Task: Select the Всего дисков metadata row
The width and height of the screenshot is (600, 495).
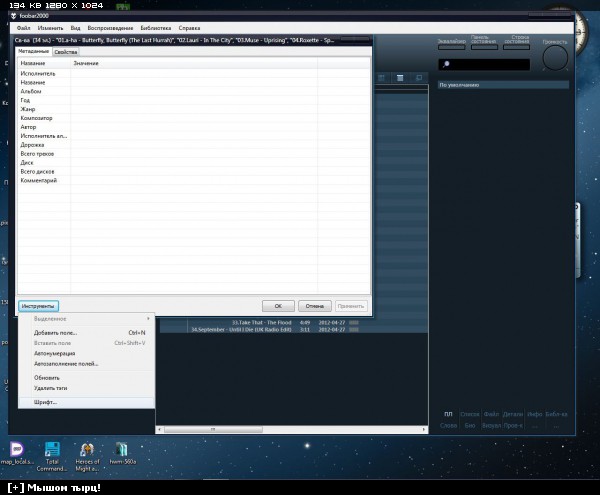Action: [x=194, y=171]
